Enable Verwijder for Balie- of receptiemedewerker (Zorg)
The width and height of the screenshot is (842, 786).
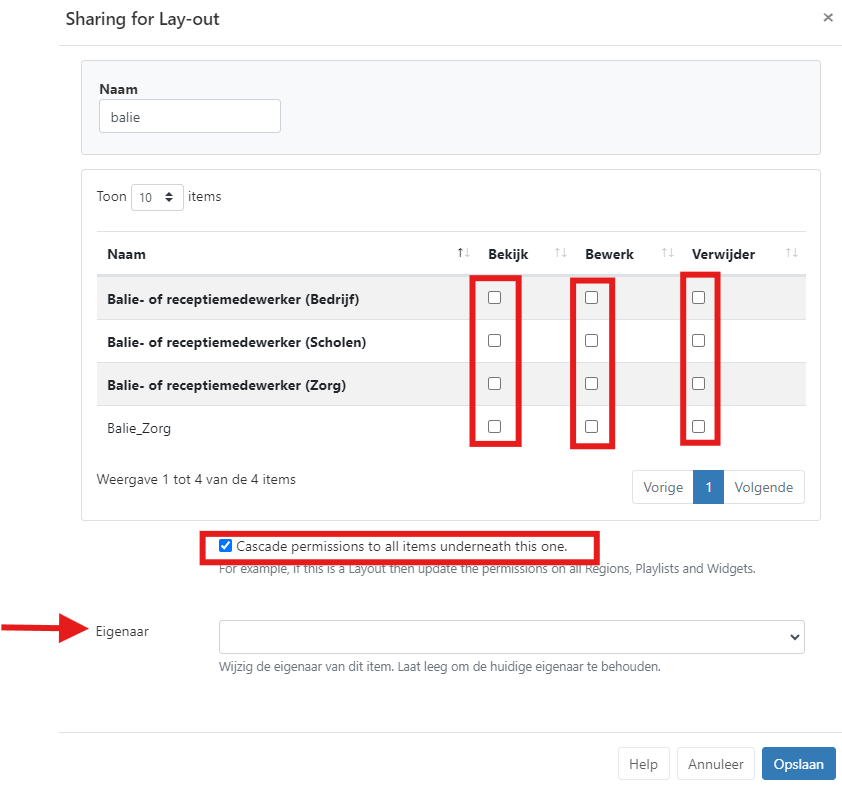698,384
